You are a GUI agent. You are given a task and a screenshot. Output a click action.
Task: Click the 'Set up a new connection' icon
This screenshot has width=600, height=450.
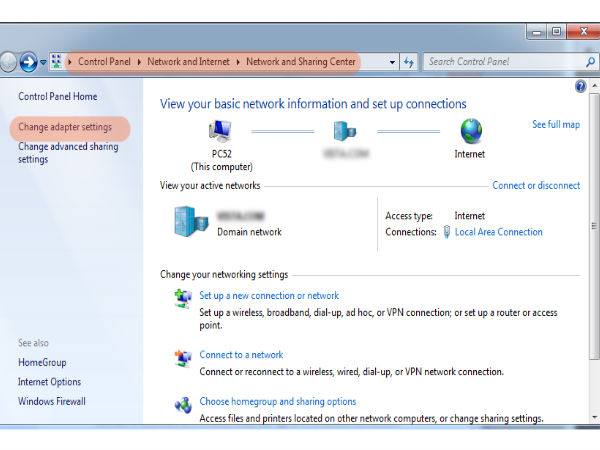click(x=183, y=298)
